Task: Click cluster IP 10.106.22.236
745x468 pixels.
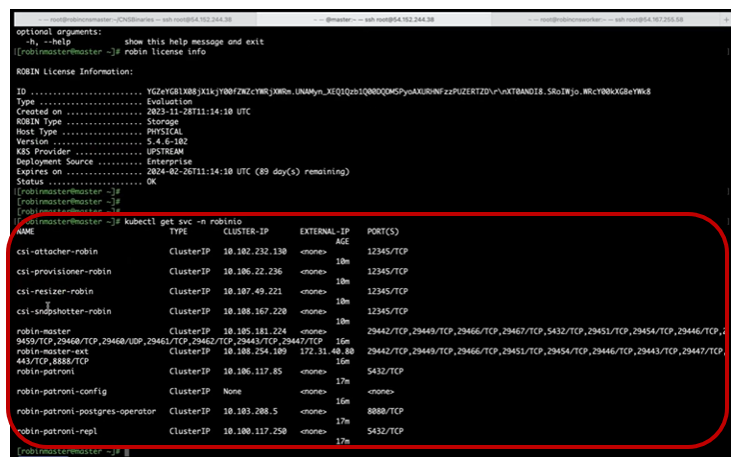Action: pos(252,271)
